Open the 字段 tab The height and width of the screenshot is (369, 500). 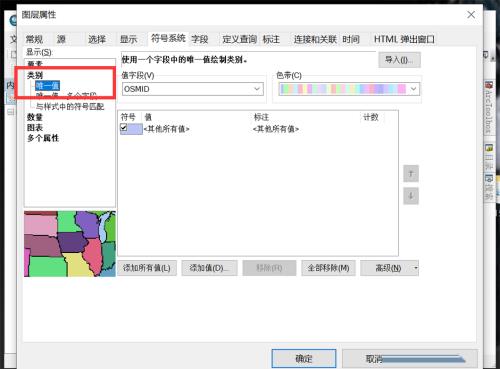[x=200, y=39]
